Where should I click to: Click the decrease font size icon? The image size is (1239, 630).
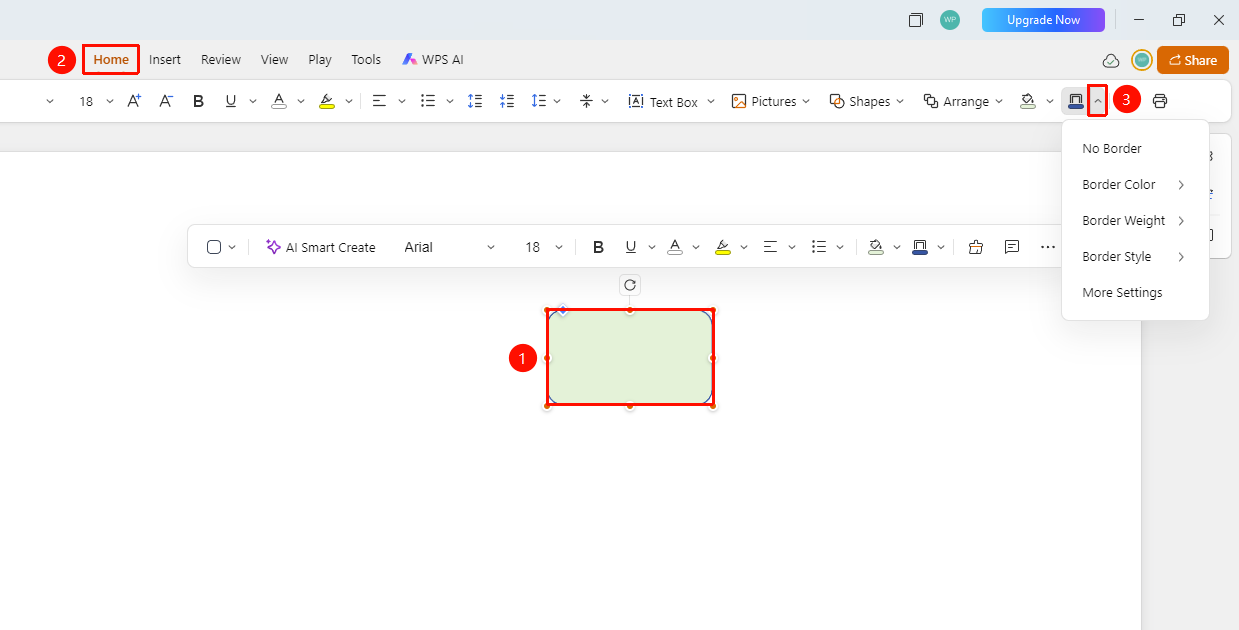[x=166, y=101]
